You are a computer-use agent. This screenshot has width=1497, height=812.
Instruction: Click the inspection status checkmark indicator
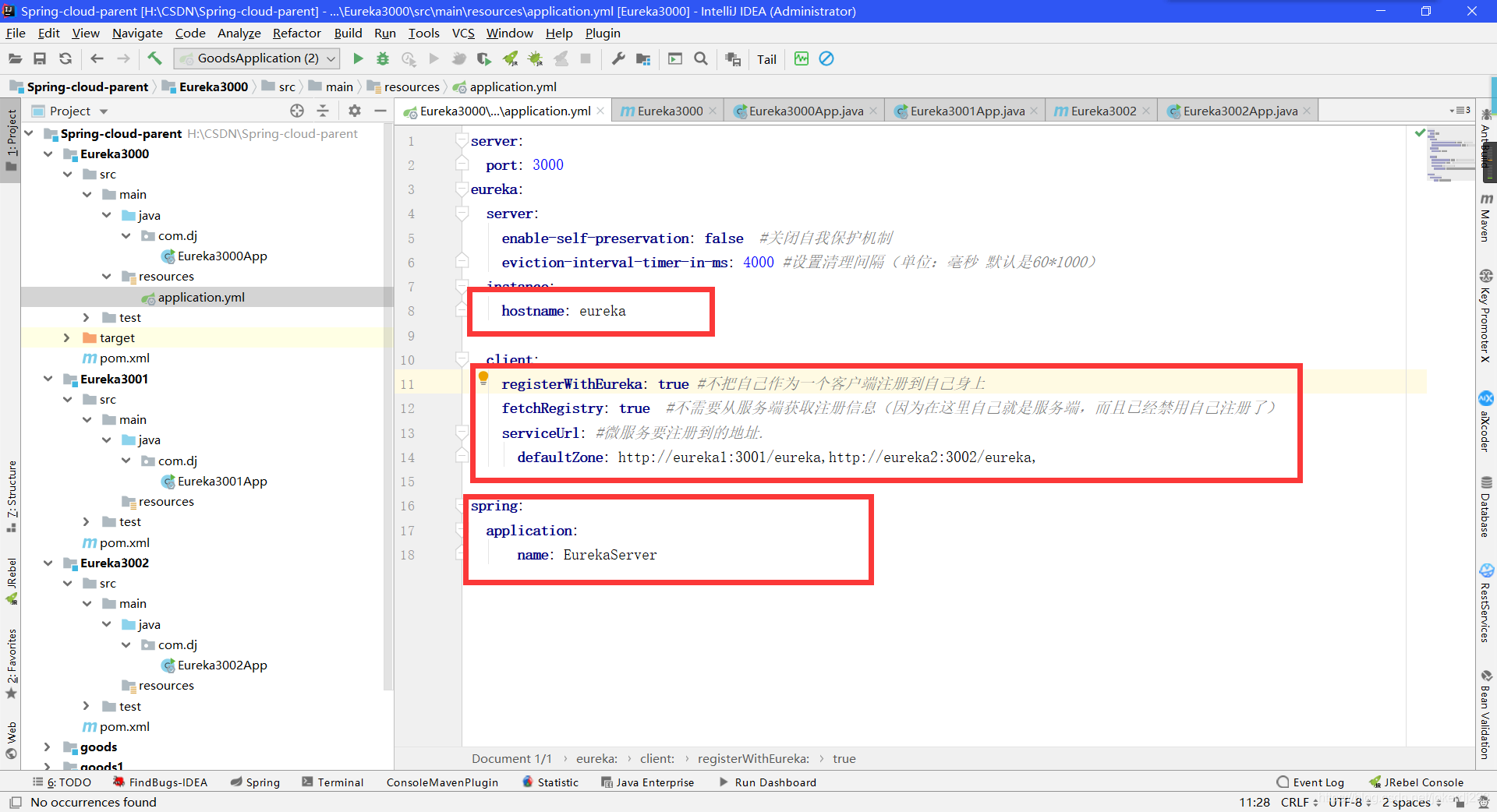[1420, 133]
